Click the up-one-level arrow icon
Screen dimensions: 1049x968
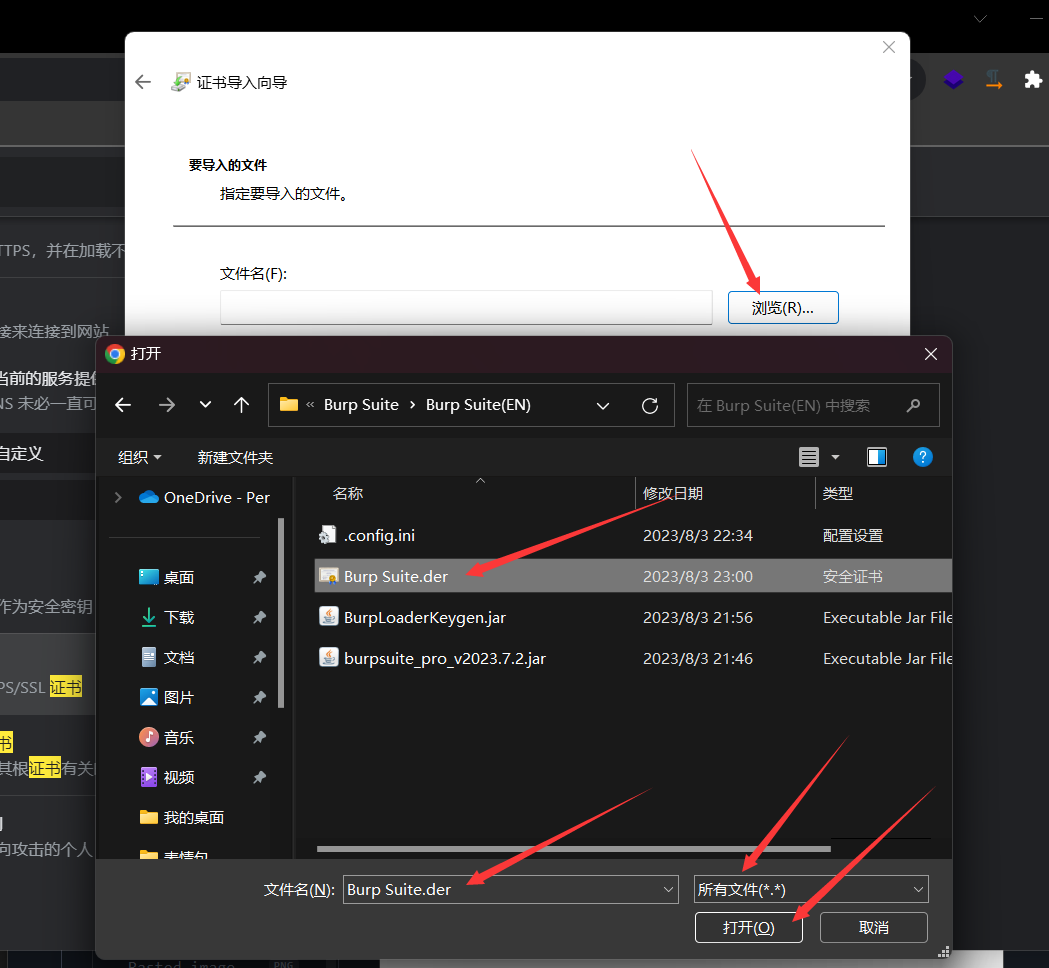(x=241, y=405)
